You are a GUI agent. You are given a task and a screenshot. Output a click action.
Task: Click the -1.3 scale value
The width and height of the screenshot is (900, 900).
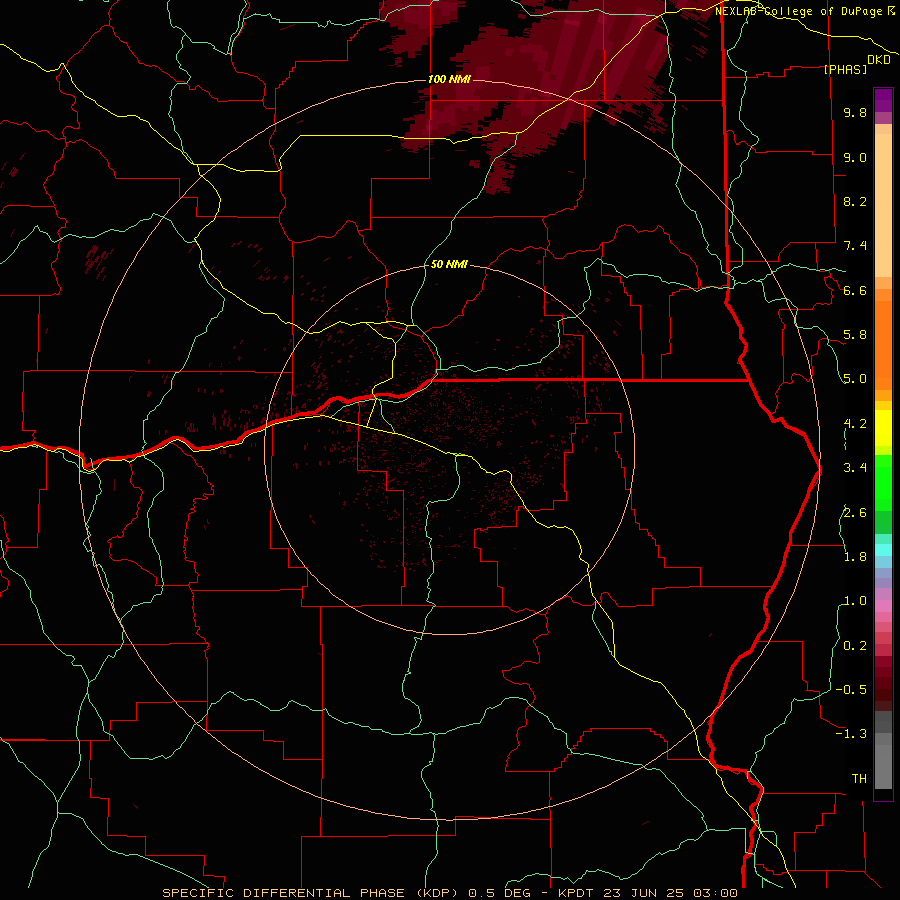(851, 735)
